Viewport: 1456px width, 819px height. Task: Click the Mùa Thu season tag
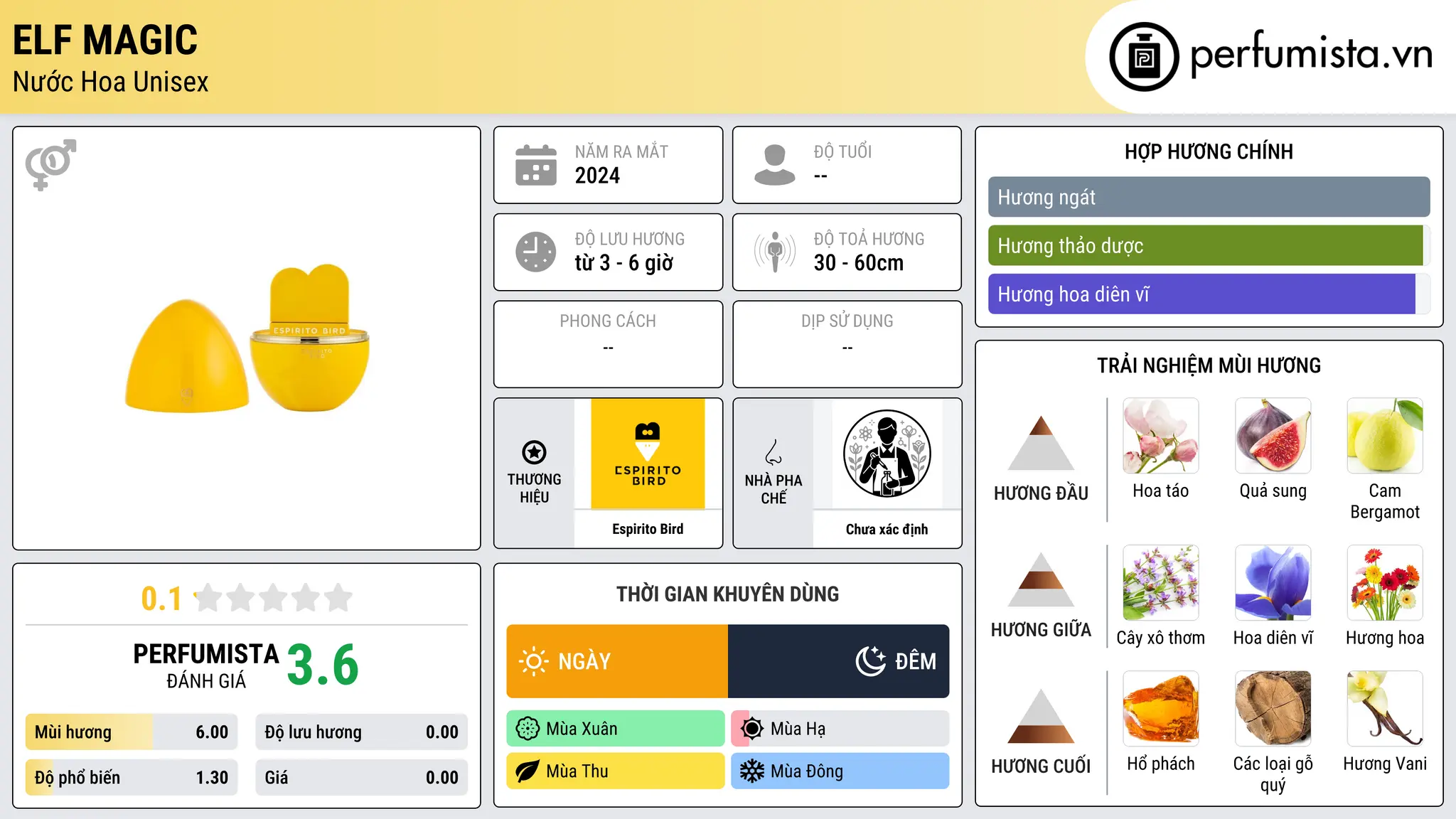point(616,771)
